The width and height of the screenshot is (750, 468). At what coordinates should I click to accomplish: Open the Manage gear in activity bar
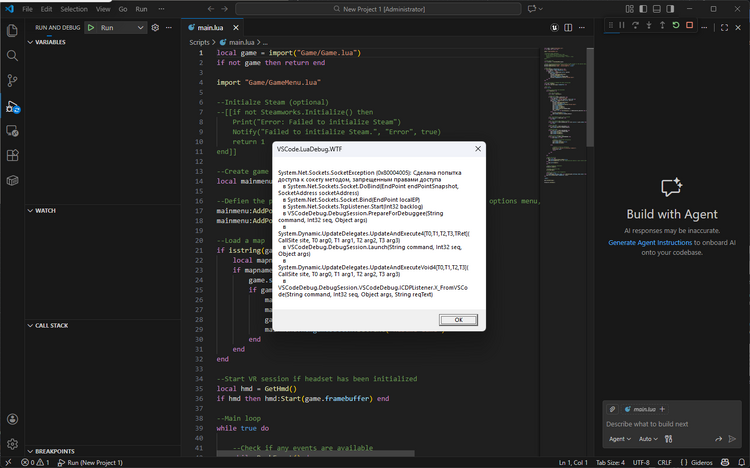[12, 444]
